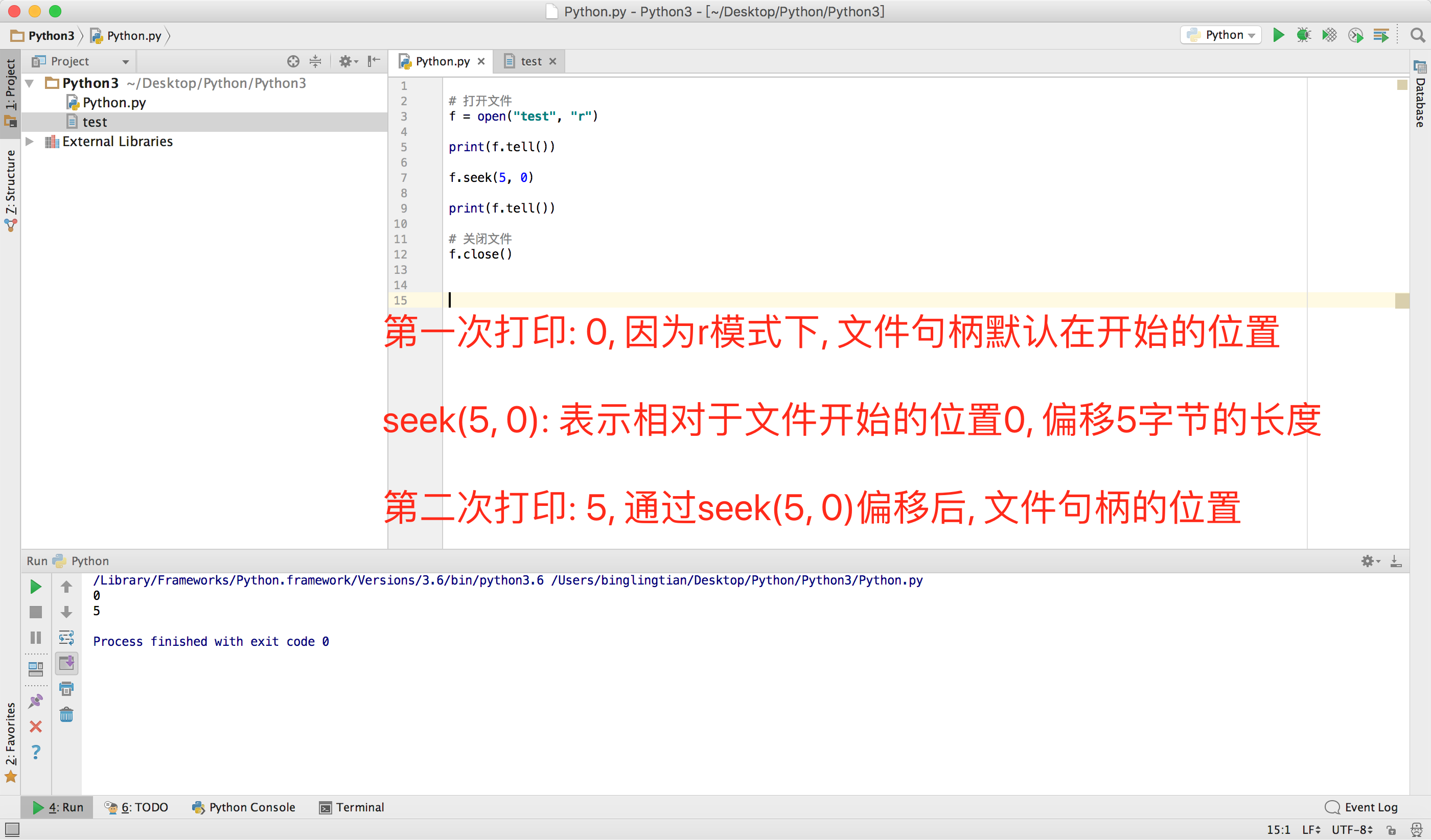The width and height of the screenshot is (1431, 840).
Task: Open Python Console tool window
Action: (x=244, y=807)
